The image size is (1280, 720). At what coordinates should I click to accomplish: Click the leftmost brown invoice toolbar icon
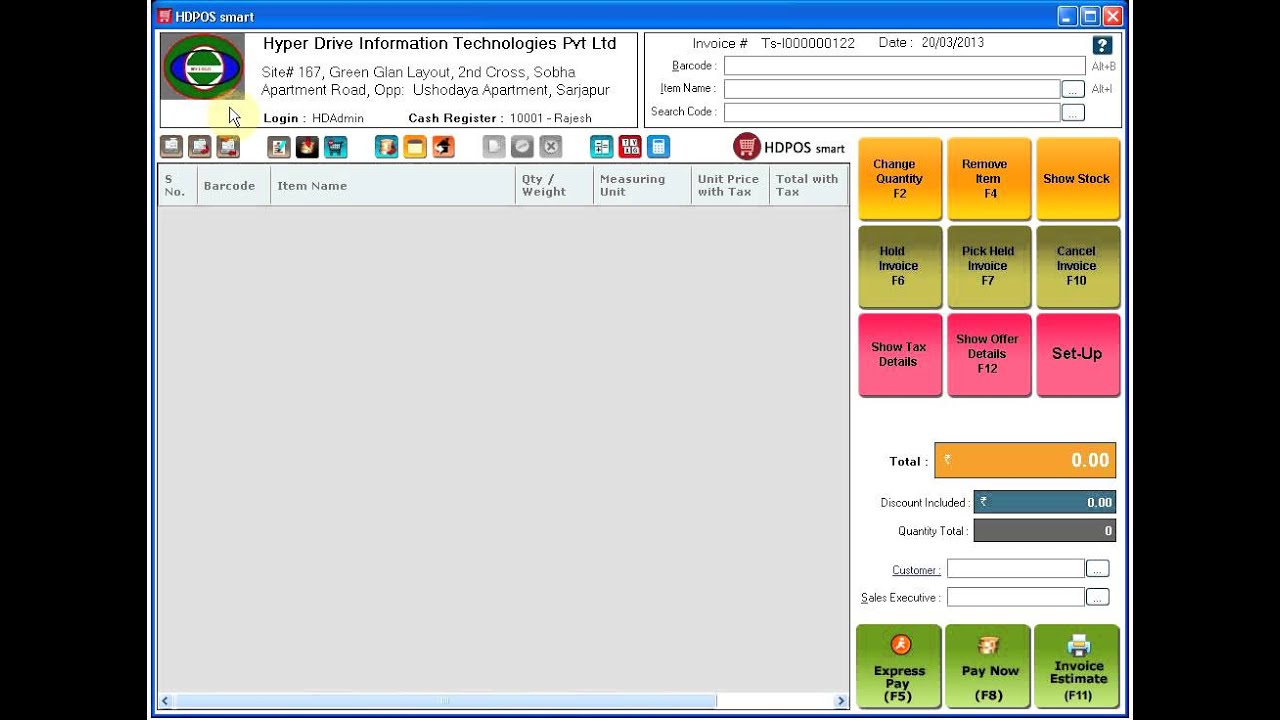(172, 147)
